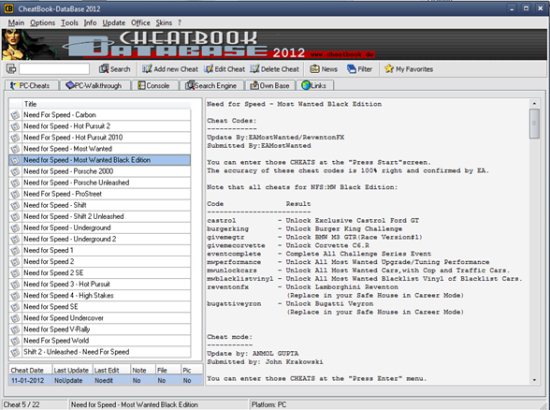Click the Last Update column header
Viewport: 550px width, 410px height.
click(x=71, y=370)
